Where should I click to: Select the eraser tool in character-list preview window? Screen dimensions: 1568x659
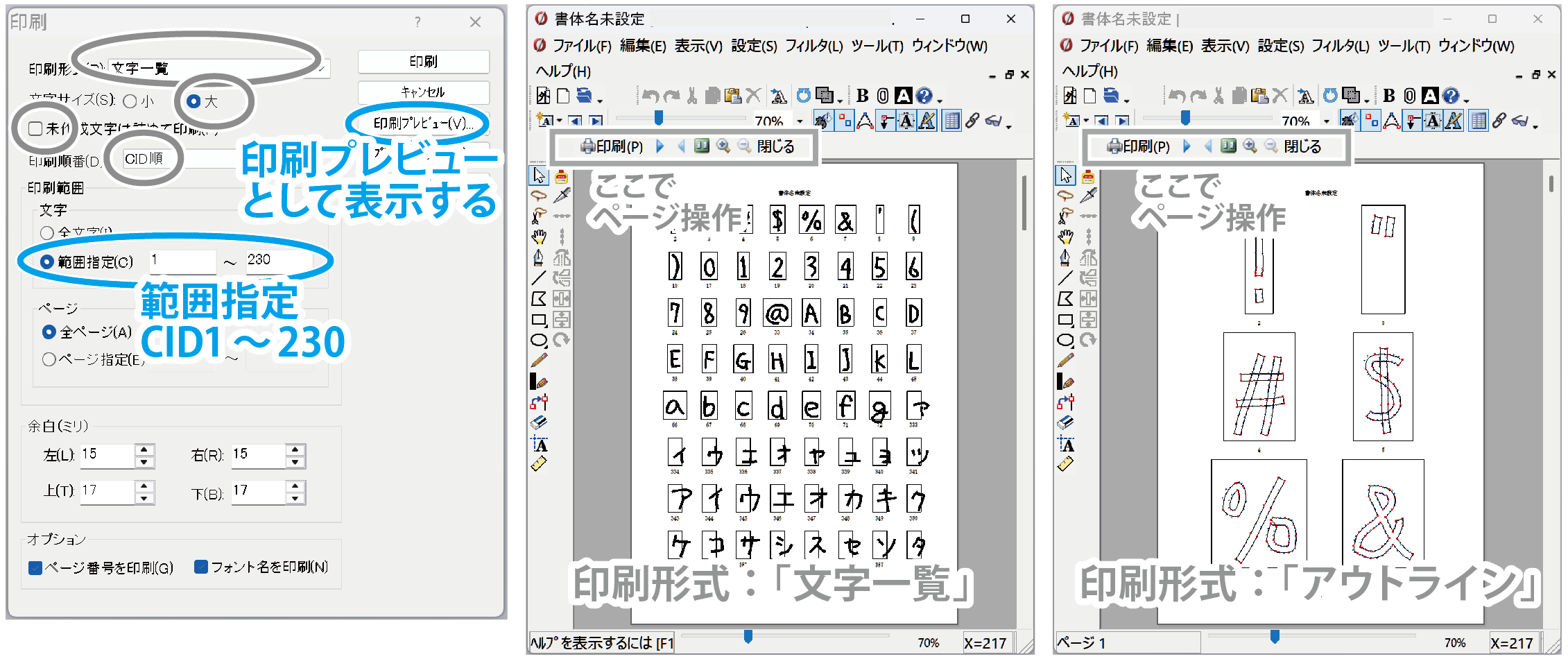pos(539,422)
